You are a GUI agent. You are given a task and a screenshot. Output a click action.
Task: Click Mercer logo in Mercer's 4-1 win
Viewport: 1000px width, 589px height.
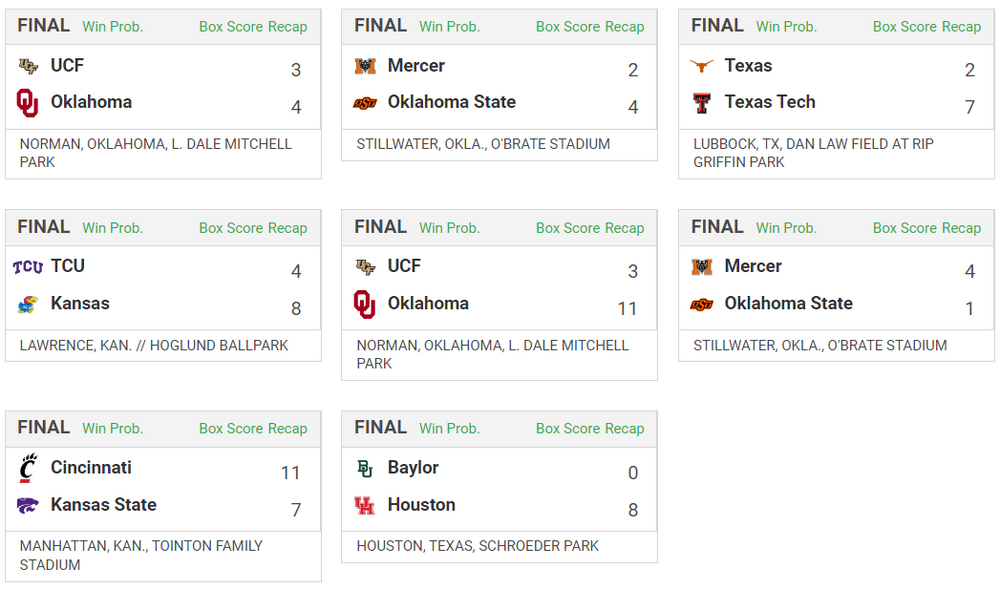coord(701,267)
